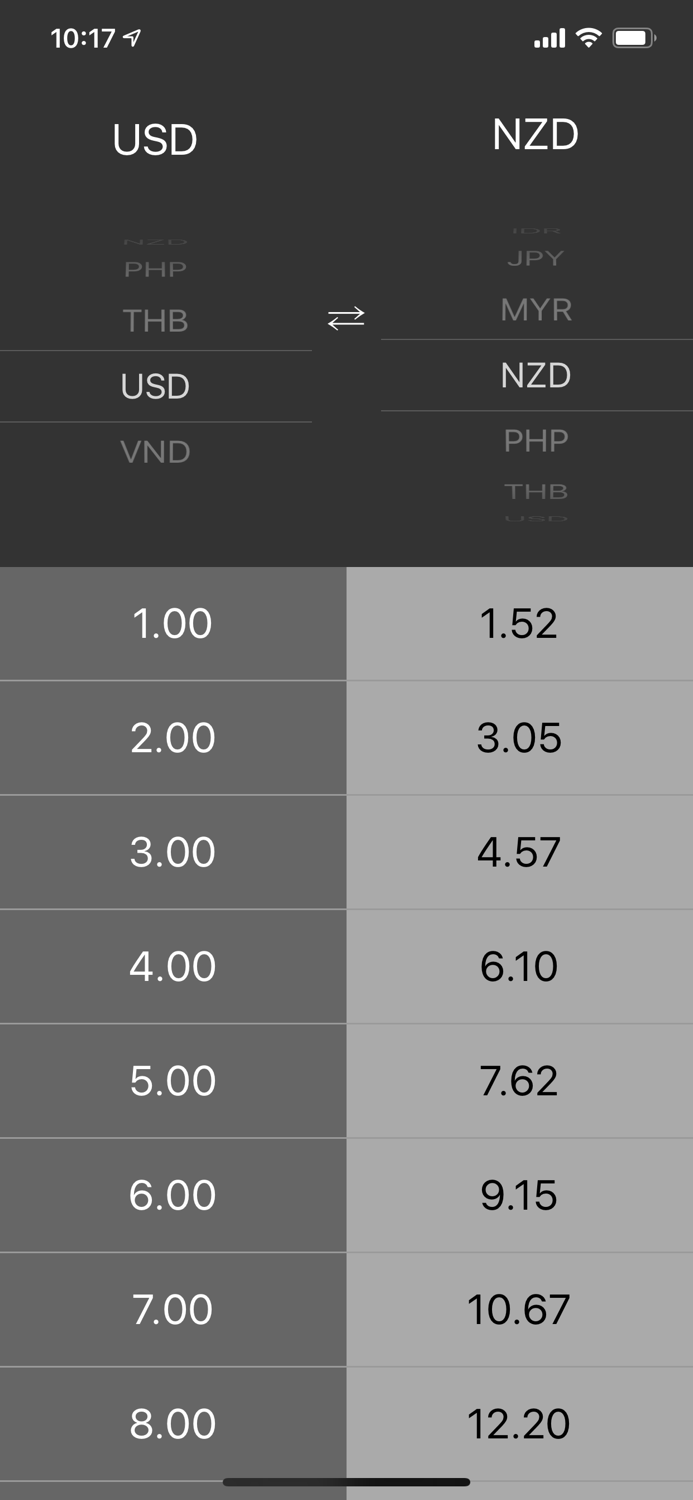The height and width of the screenshot is (1500, 693).
Task: Open the left picker to change base currency
Action: (x=156, y=386)
